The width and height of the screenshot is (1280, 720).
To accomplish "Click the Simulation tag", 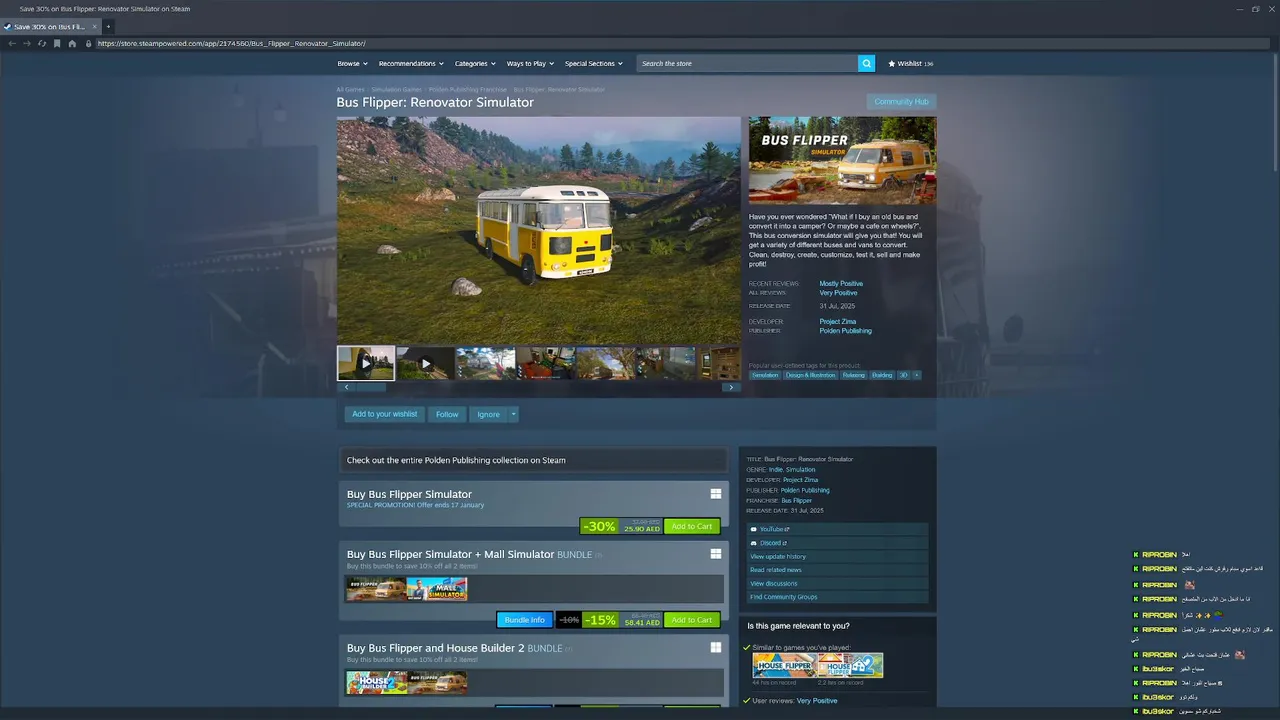I will click(x=765, y=375).
